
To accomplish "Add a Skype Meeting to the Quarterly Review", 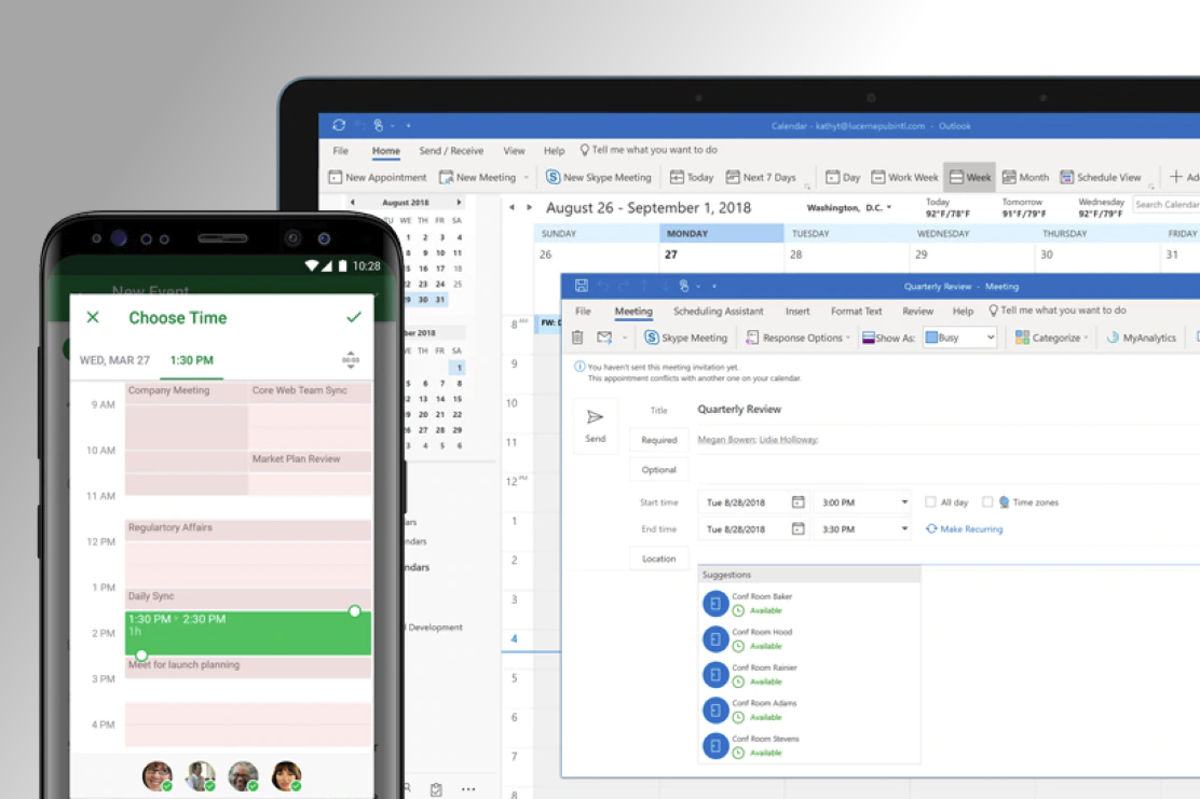I will [x=686, y=338].
